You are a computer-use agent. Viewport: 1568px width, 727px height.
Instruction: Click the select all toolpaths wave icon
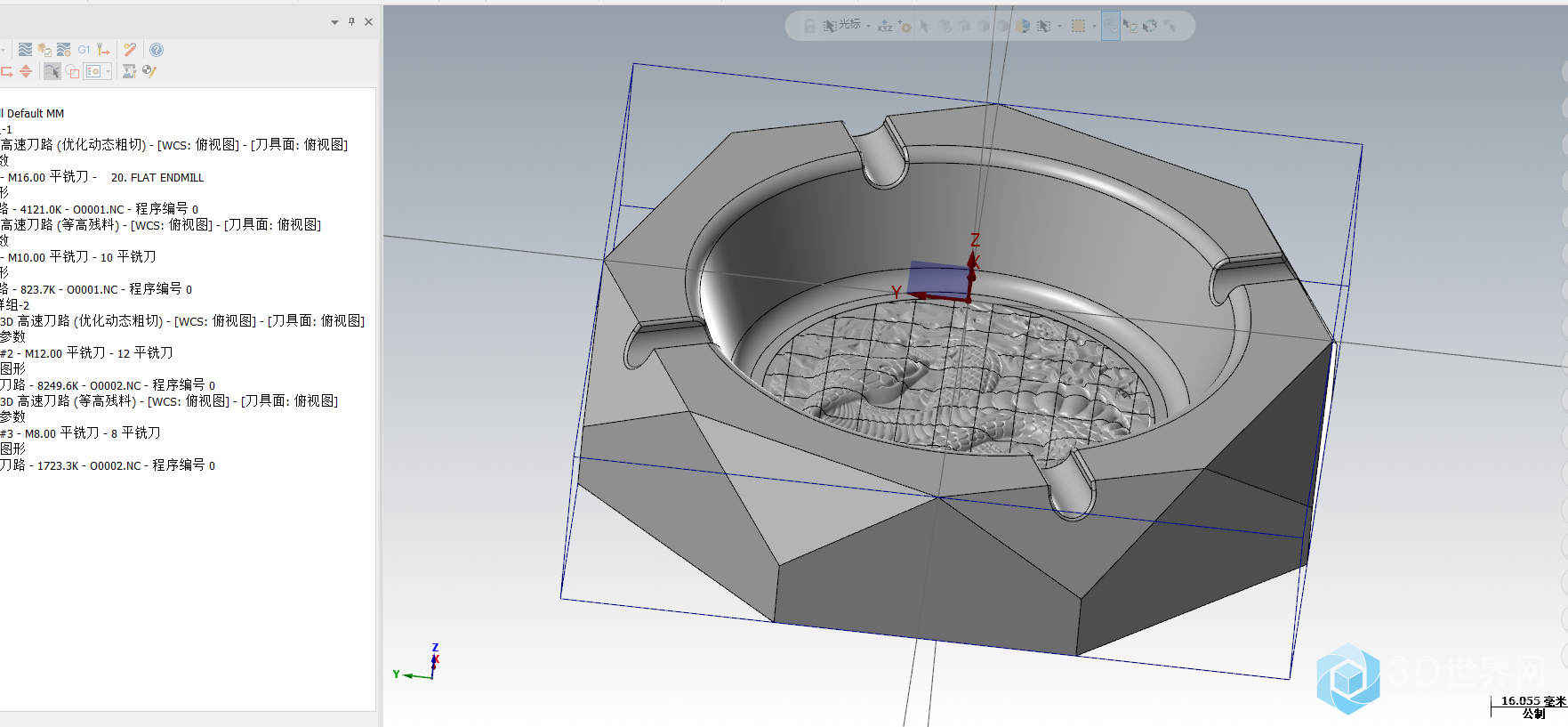point(25,50)
